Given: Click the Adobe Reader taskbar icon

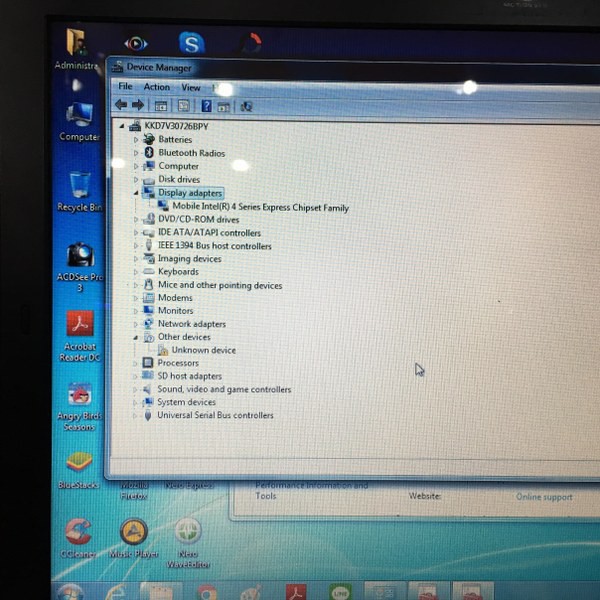Looking at the screenshot, I should click(x=296, y=592).
